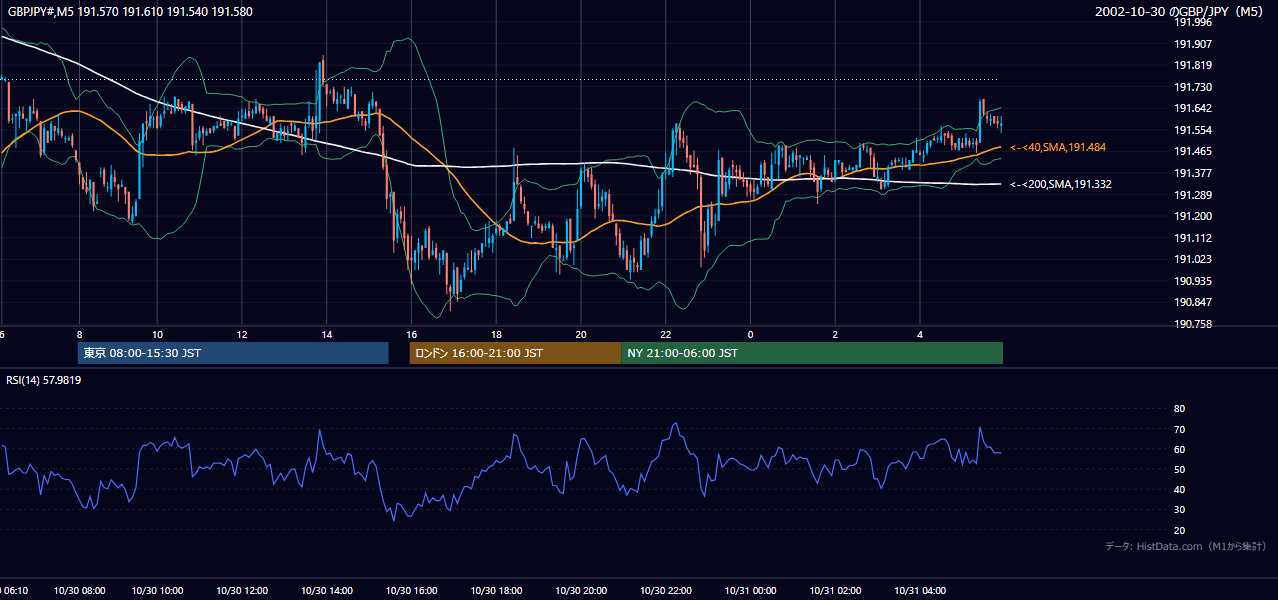This screenshot has height=600, width=1278.
Task: Click hour tick 2 under price chart
Action: [x=835, y=334]
